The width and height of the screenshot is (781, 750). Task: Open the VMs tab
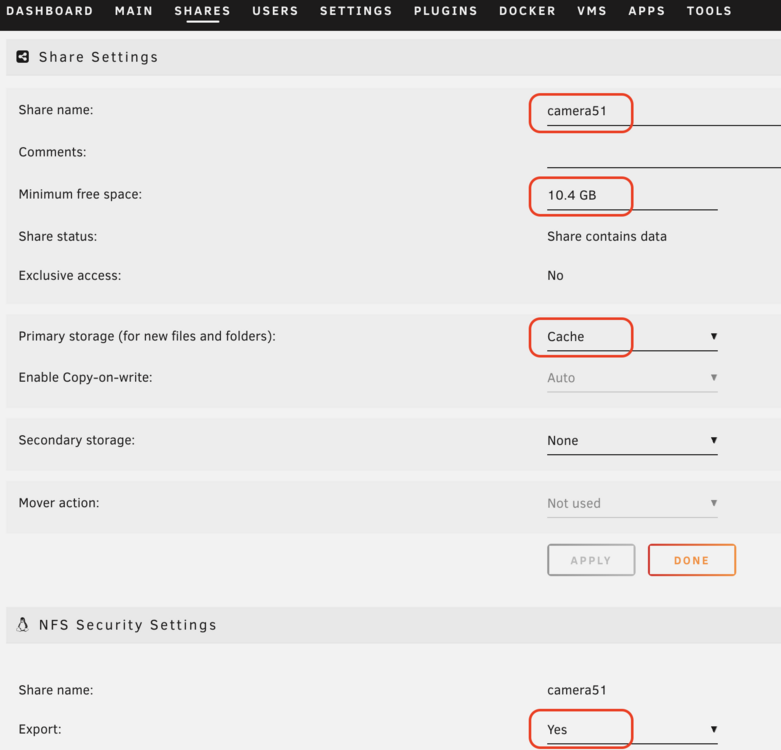(592, 11)
